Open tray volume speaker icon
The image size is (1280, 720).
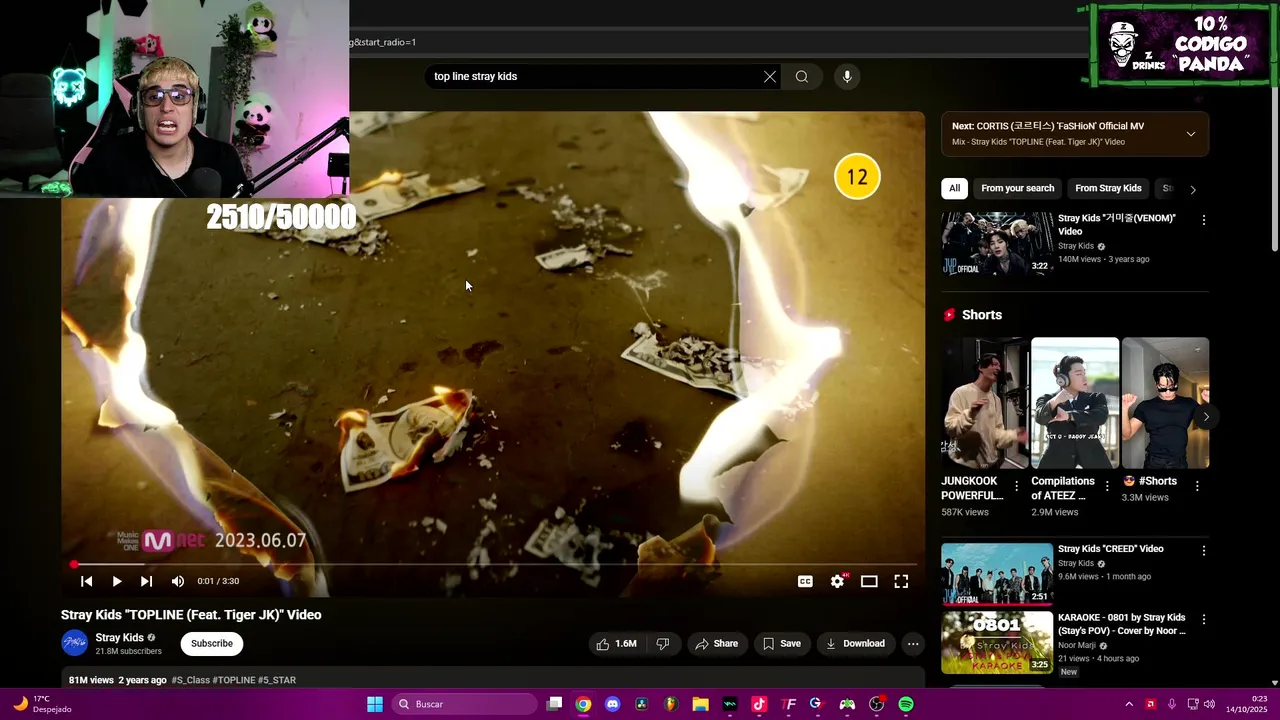pyautogui.click(x=1209, y=704)
